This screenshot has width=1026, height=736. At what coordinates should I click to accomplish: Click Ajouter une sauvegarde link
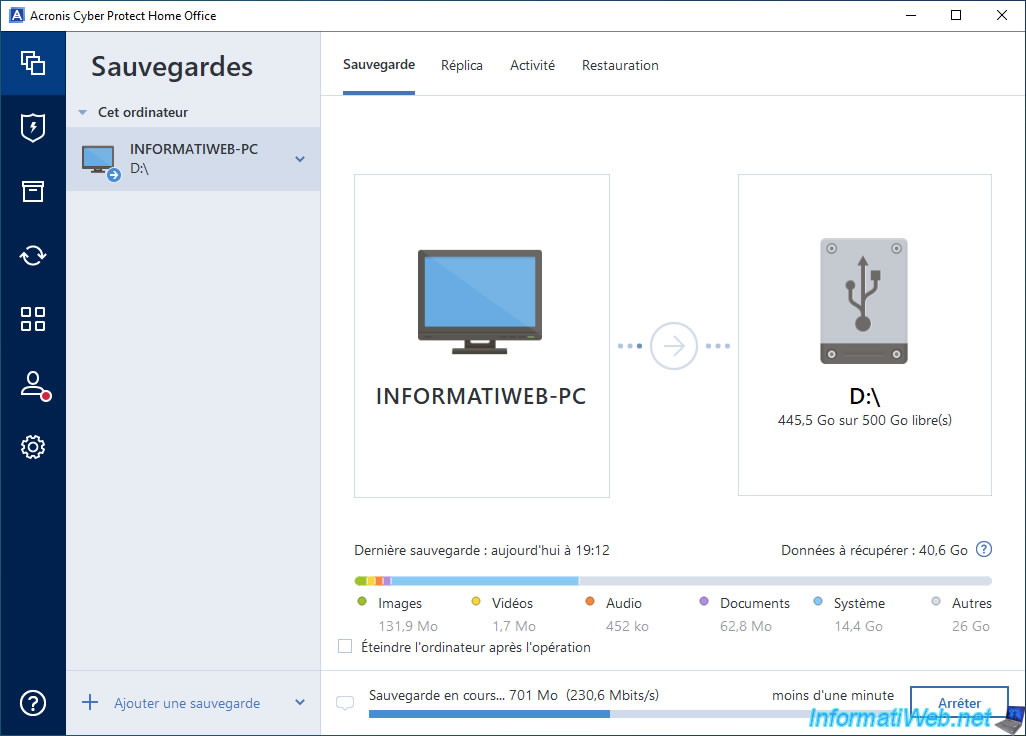pos(187,703)
